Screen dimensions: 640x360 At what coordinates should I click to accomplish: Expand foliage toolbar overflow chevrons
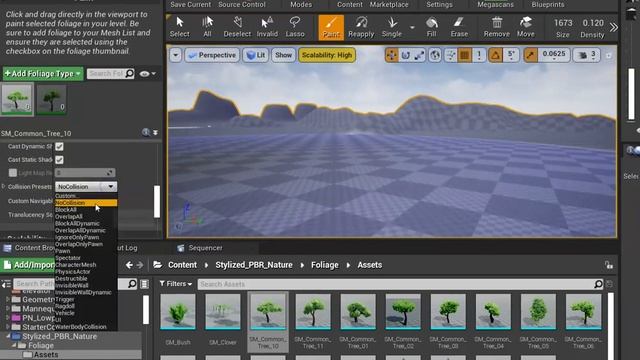point(613,27)
